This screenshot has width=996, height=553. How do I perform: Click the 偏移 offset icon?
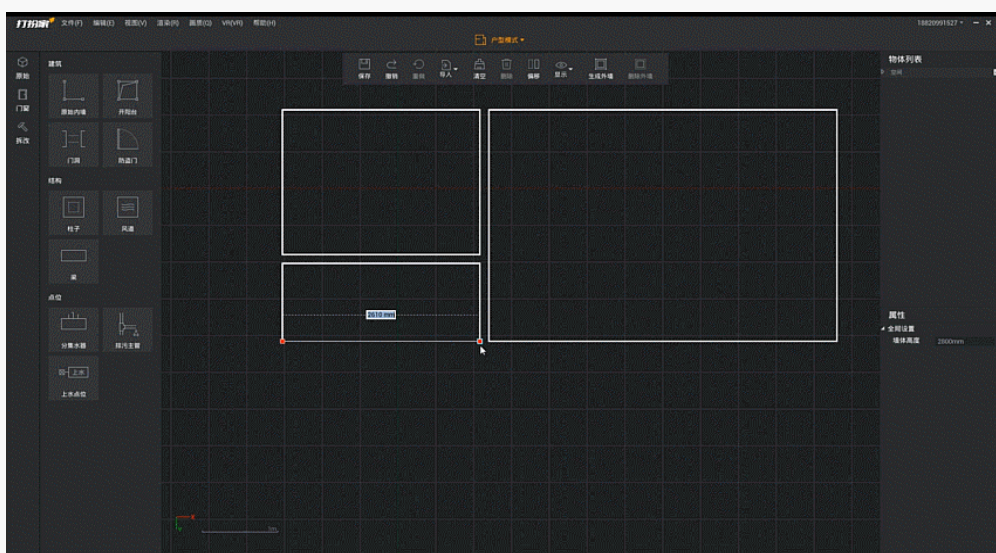pos(534,69)
